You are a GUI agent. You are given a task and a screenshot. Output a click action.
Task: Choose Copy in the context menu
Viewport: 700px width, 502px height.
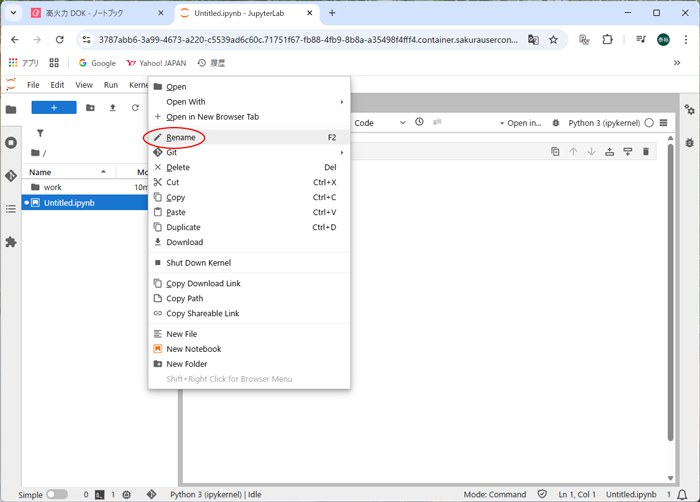pos(249,197)
